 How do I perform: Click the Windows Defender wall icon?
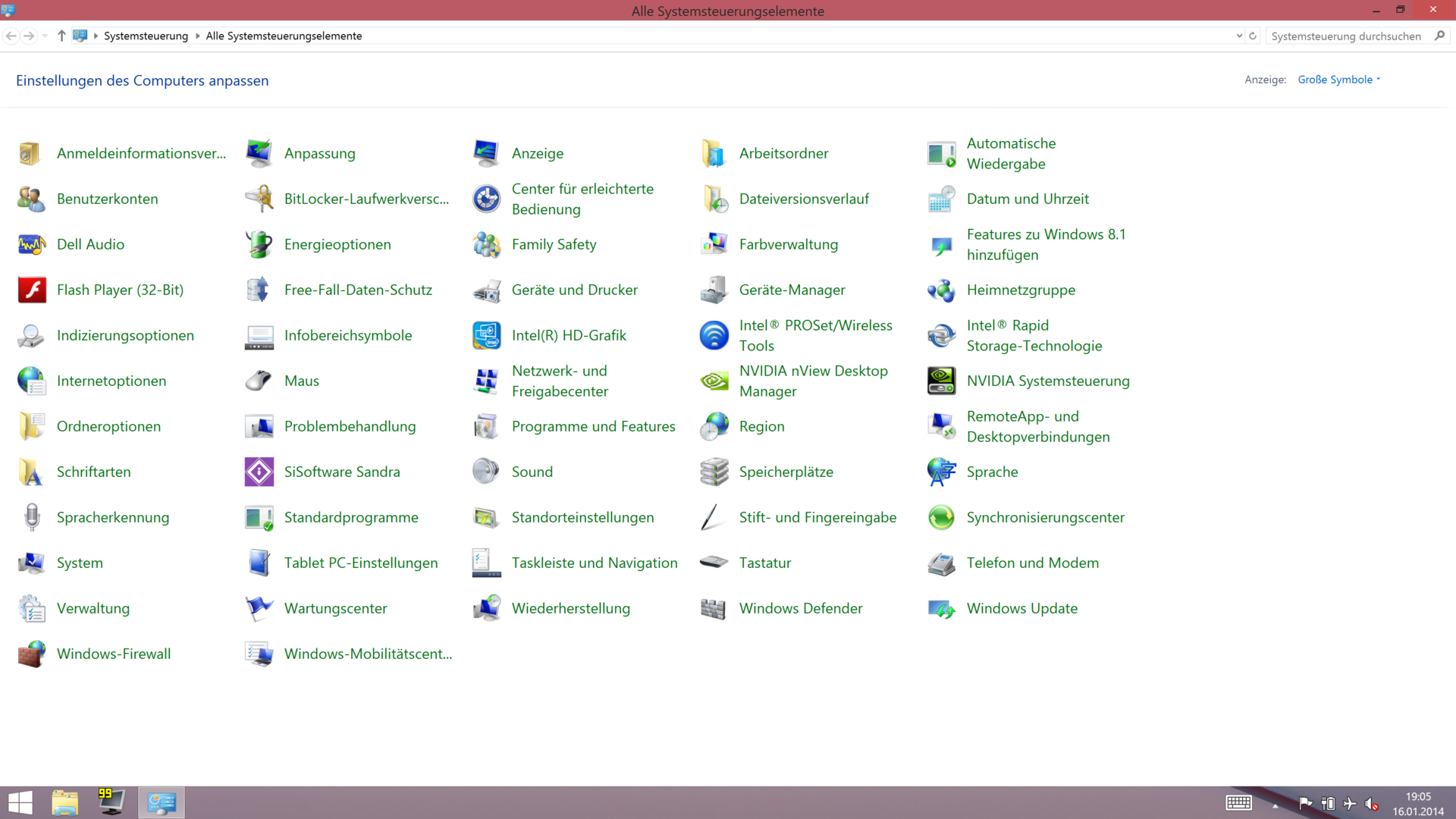coord(714,608)
